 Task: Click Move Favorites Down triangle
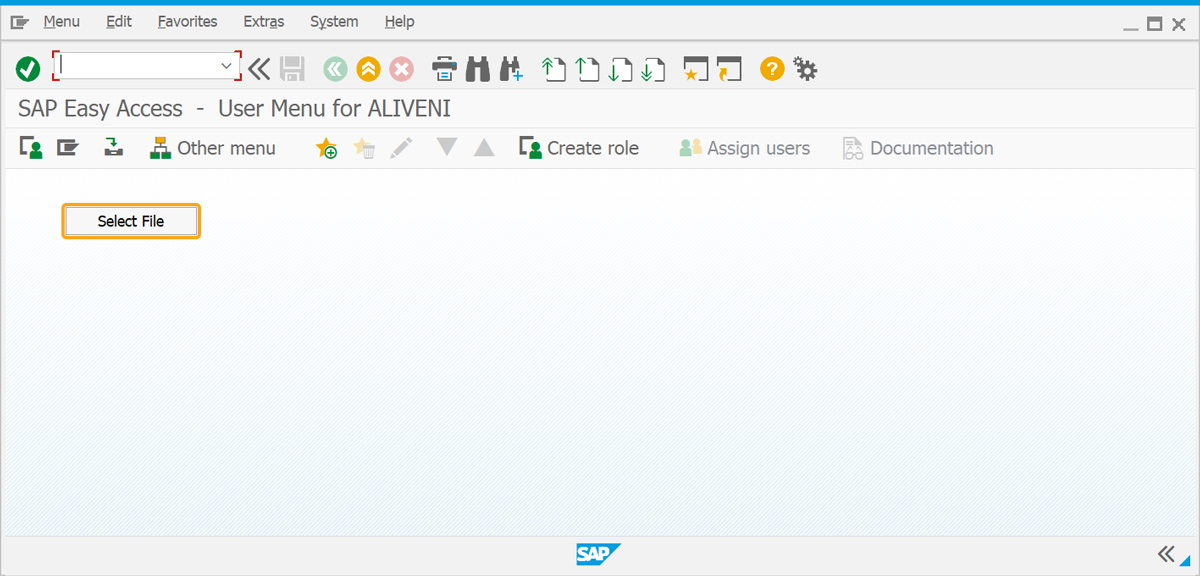point(447,148)
